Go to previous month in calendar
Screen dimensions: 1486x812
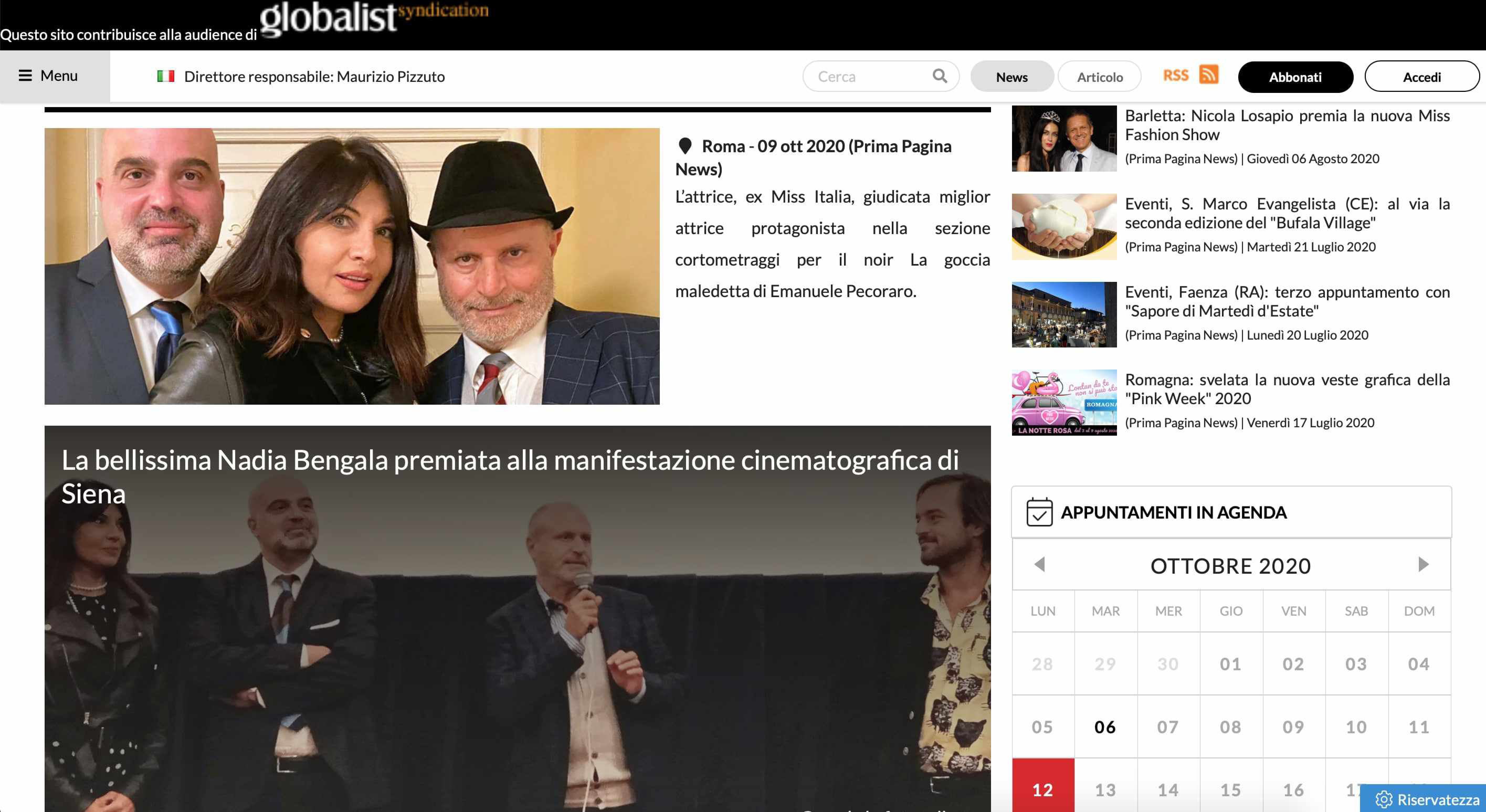[1040, 564]
